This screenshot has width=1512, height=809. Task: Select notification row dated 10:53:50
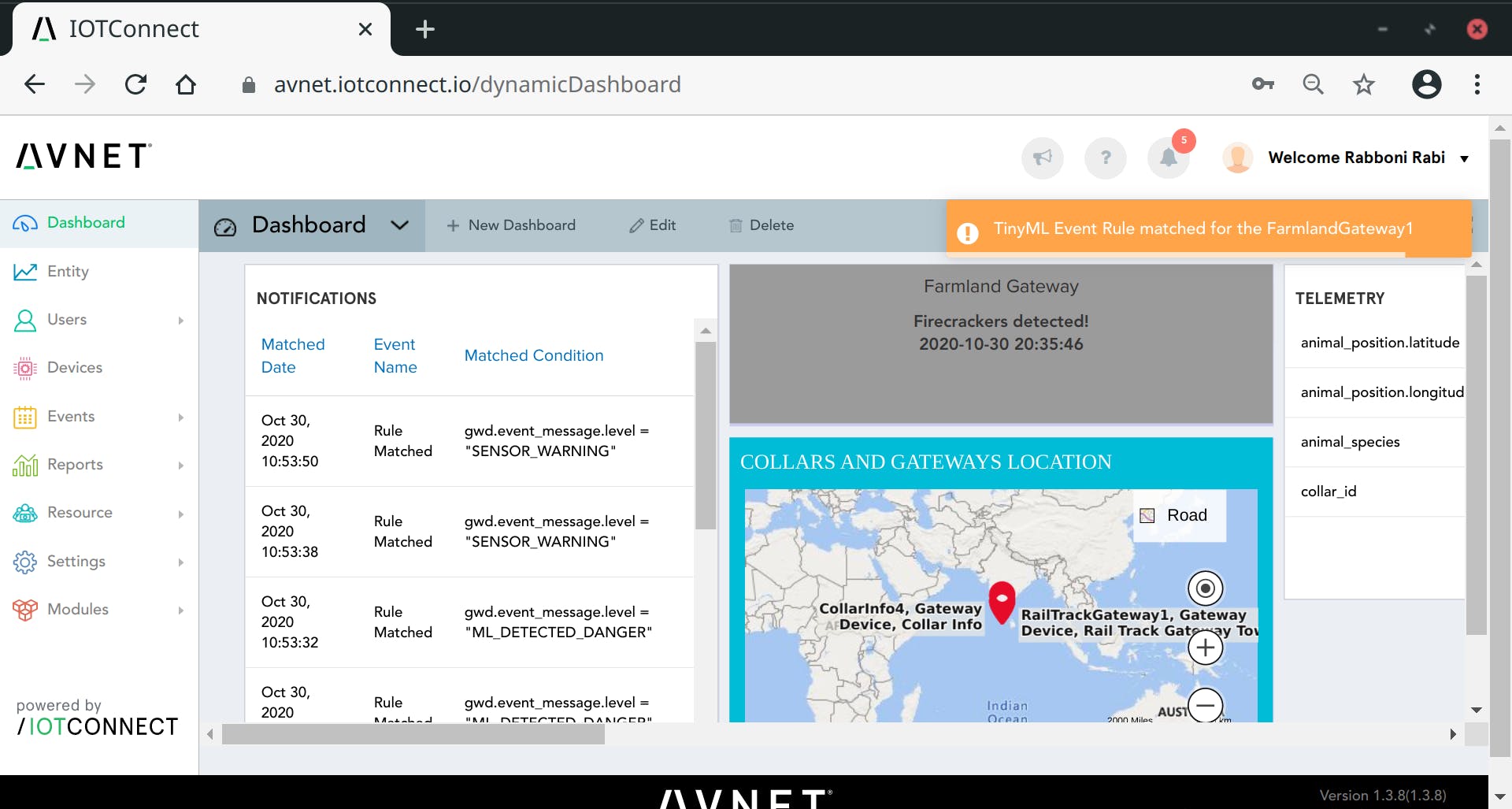469,441
